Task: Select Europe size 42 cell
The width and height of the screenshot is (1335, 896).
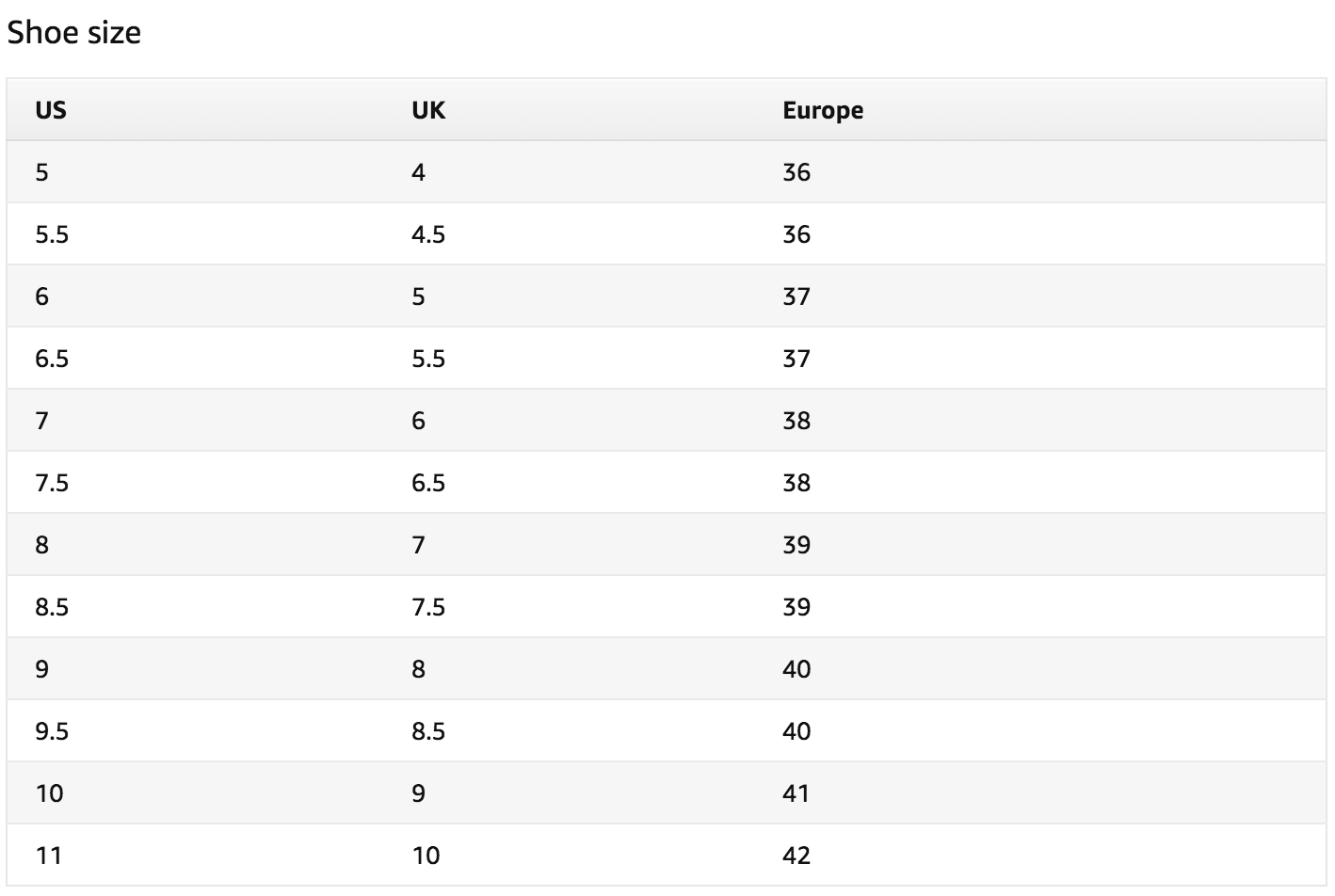Action: (796, 856)
